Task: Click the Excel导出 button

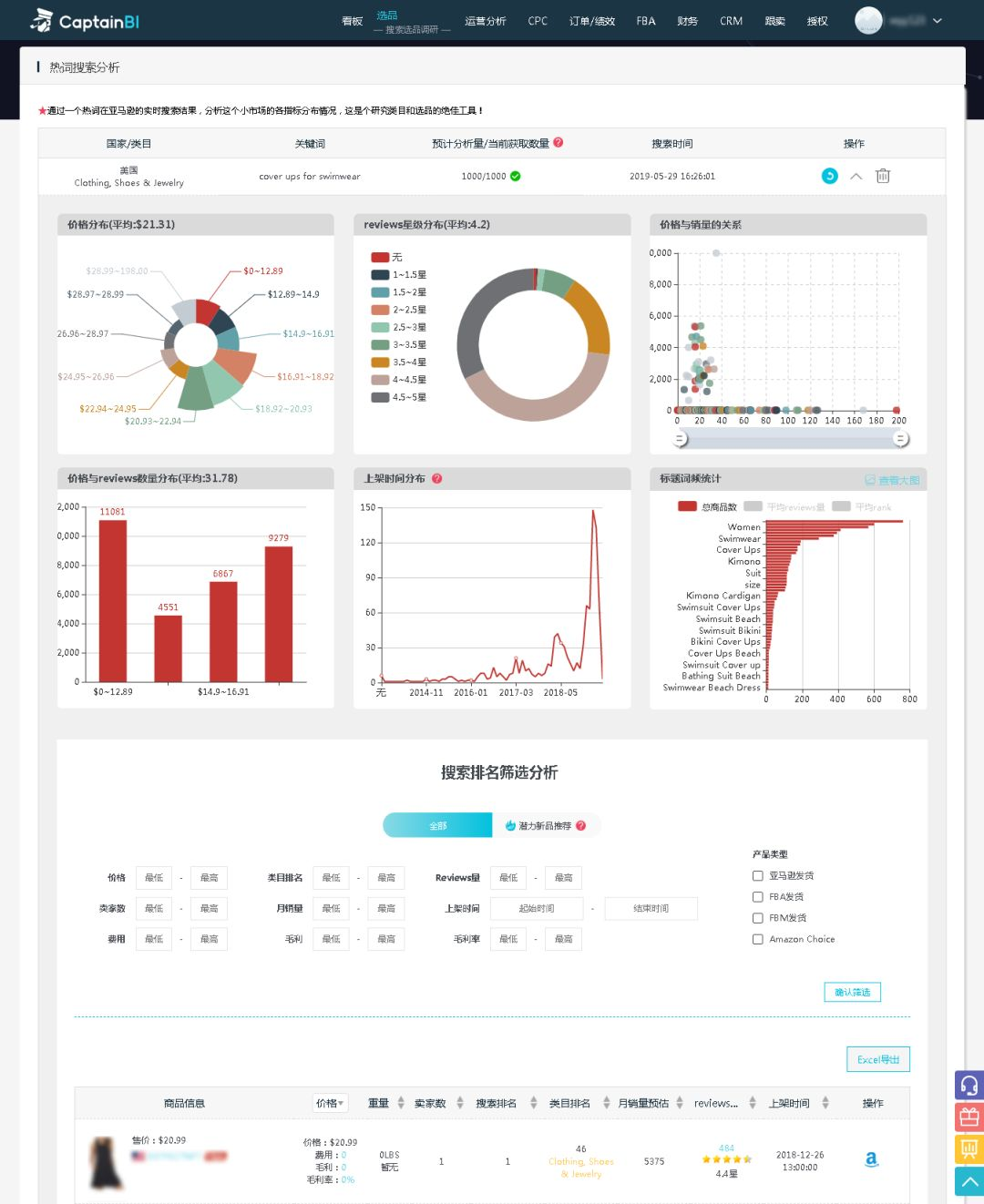Action: click(x=877, y=1059)
